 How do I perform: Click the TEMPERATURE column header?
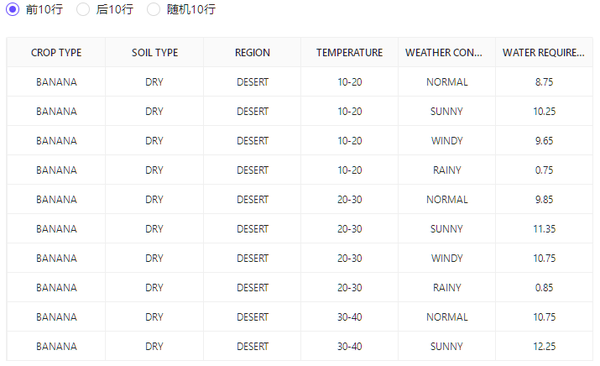pyautogui.click(x=349, y=52)
